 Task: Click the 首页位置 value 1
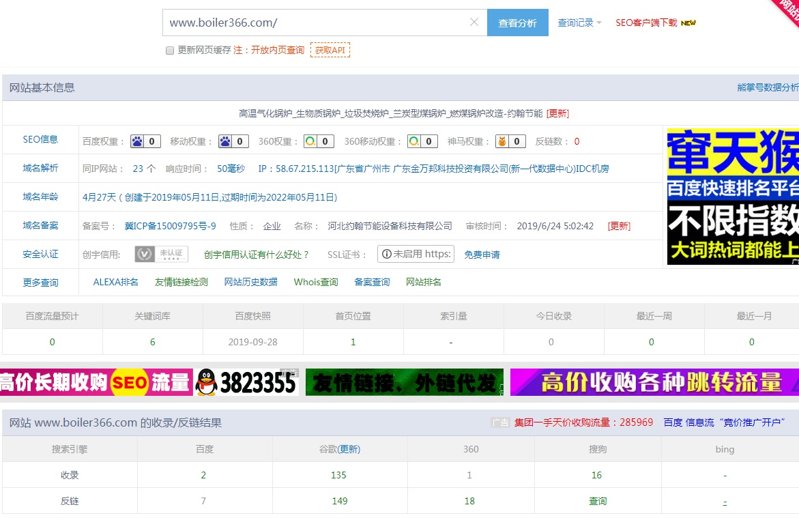[353, 342]
